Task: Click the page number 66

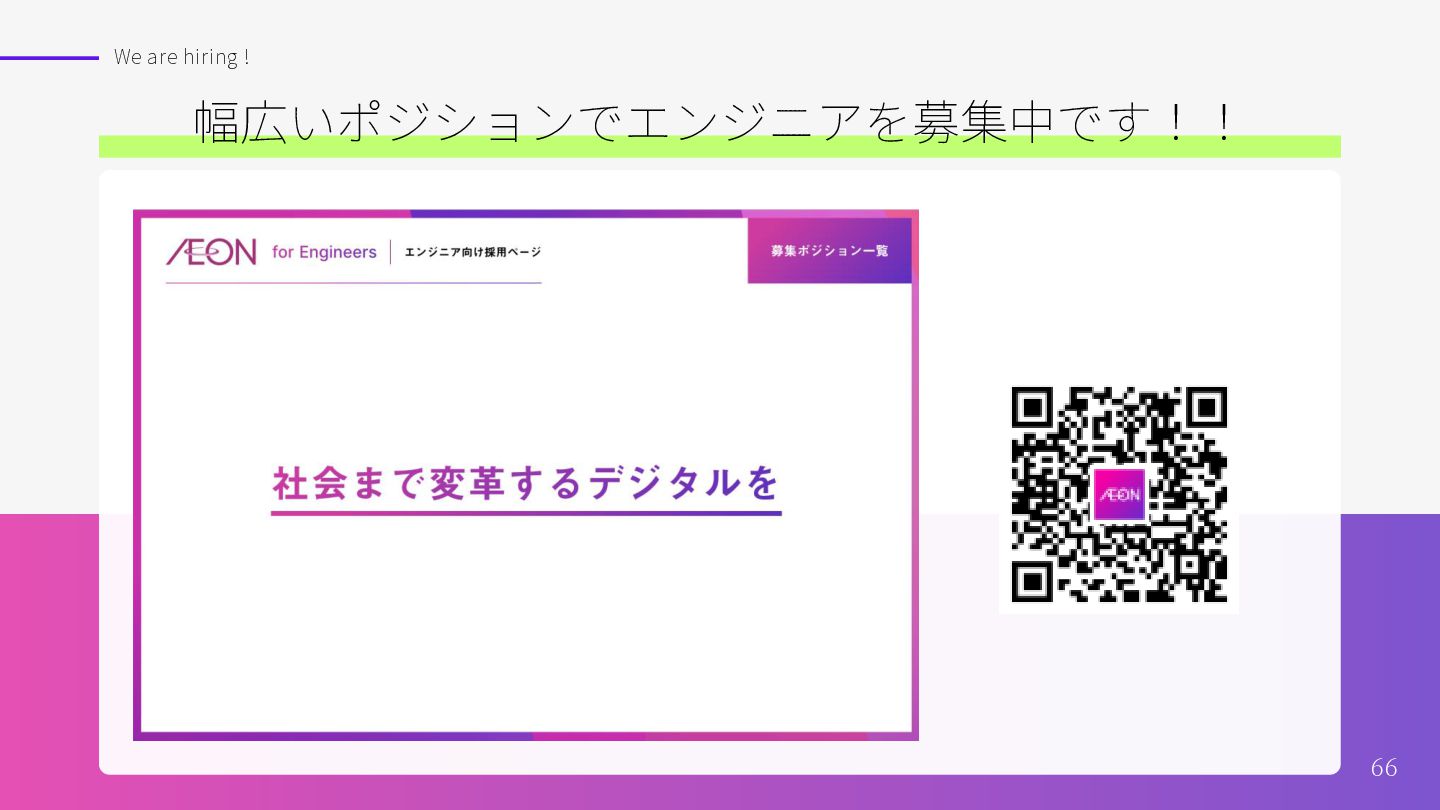Action: click(1384, 767)
